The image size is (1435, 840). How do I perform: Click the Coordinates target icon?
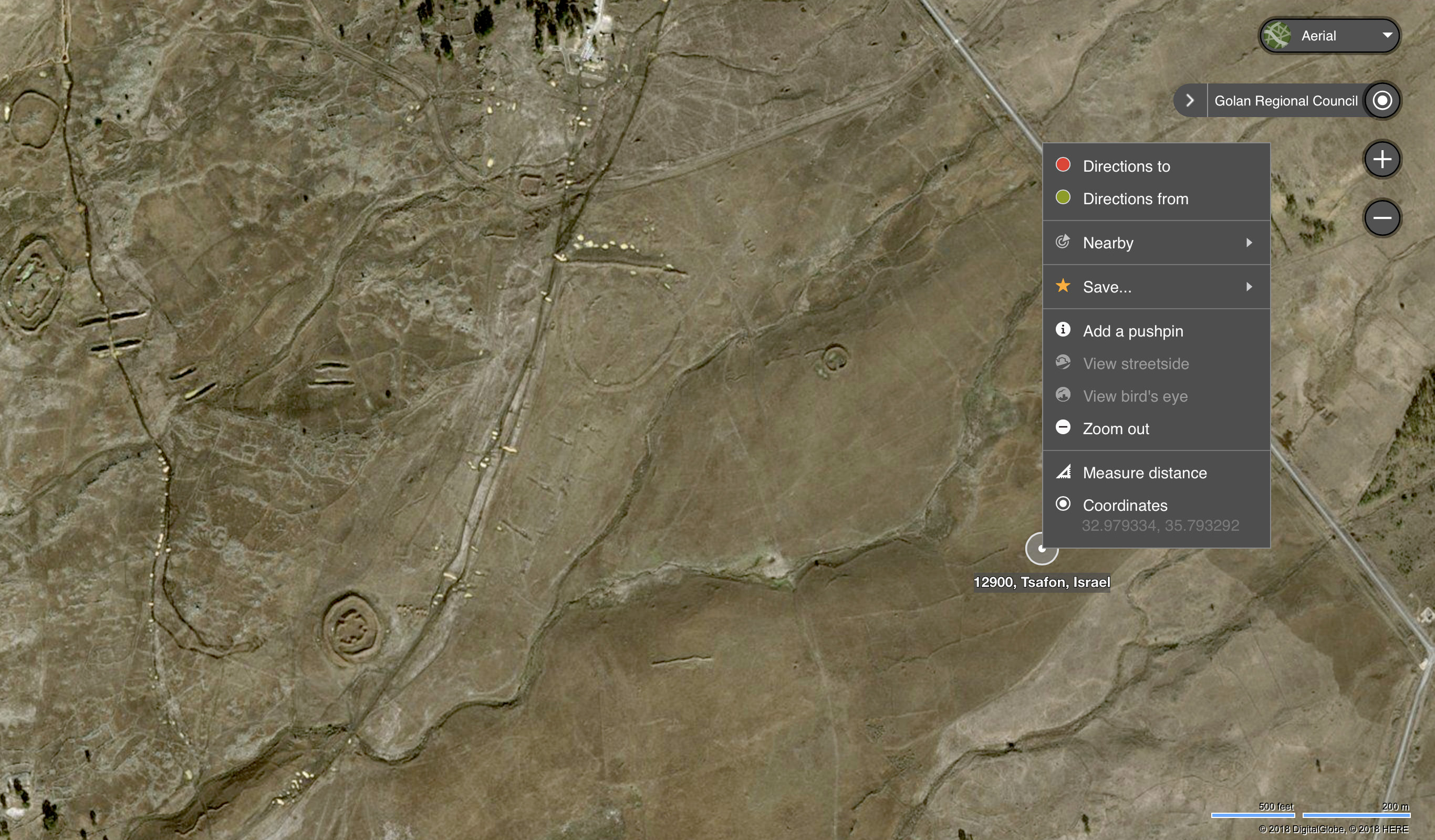1063,504
